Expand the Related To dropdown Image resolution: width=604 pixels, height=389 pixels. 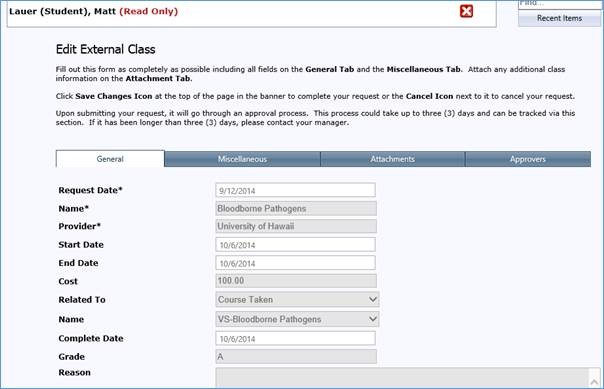pos(297,299)
